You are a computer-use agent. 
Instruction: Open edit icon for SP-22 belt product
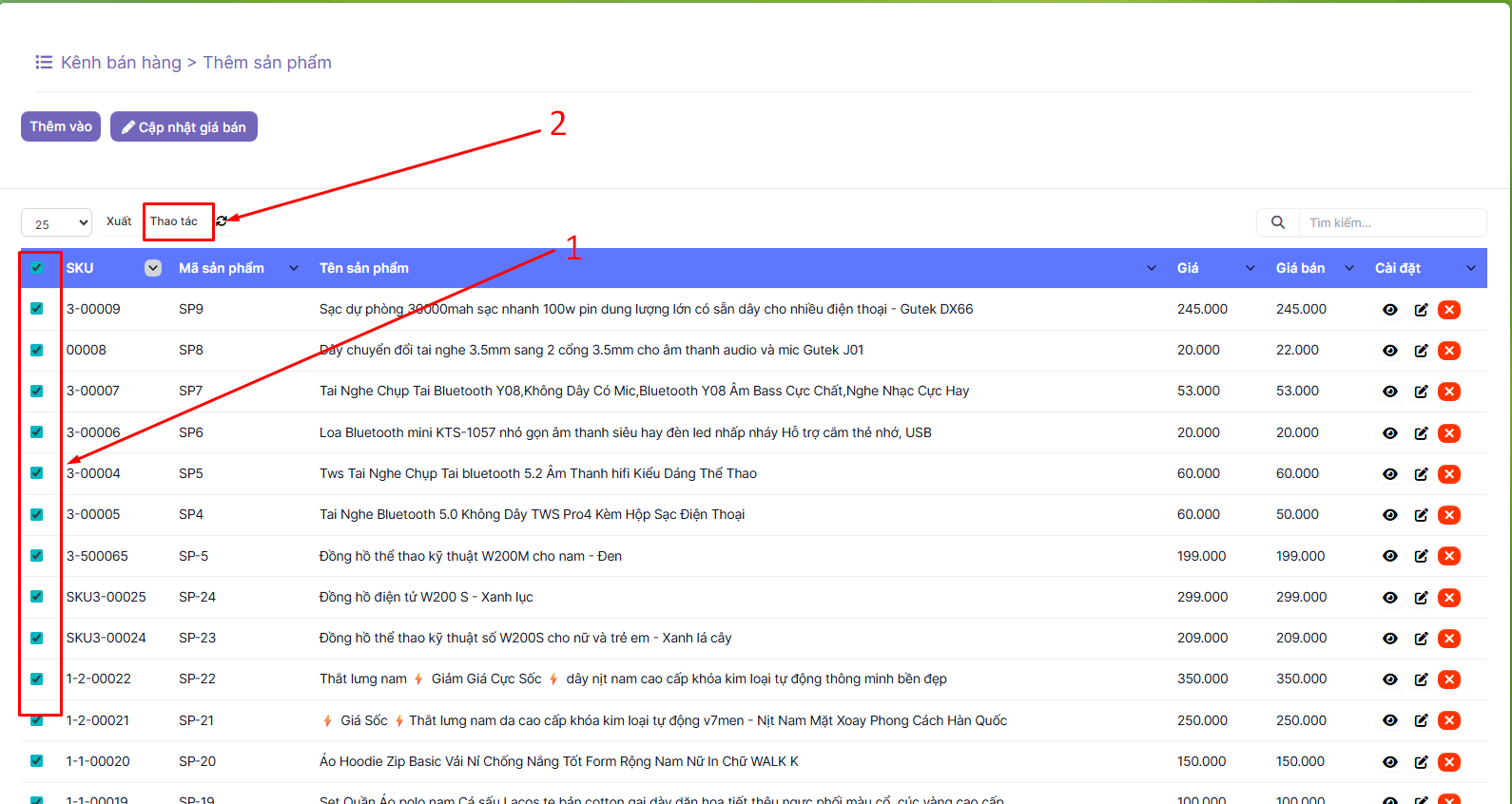pyautogui.click(x=1421, y=680)
